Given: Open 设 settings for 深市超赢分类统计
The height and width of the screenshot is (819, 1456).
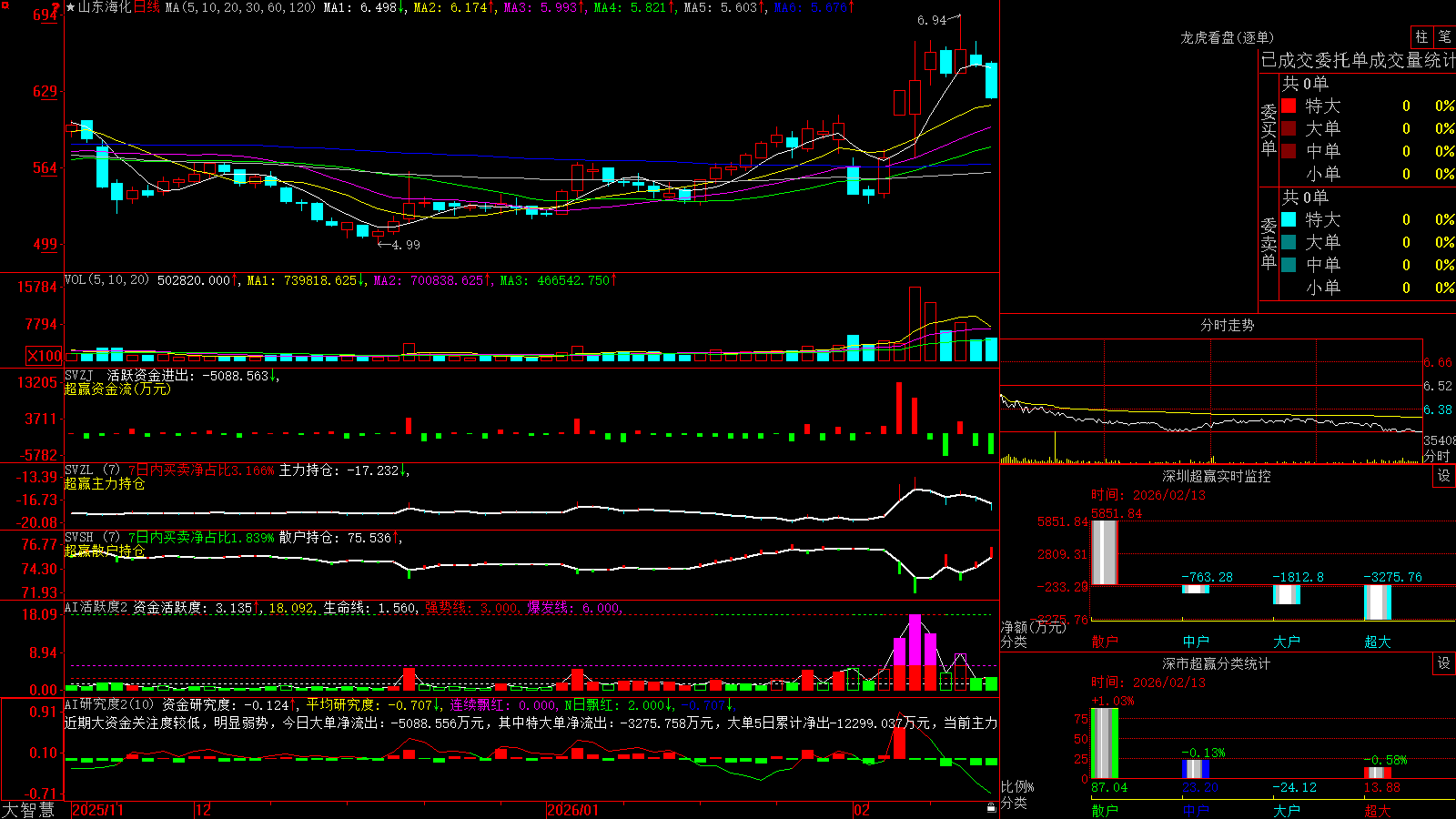Looking at the screenshot, I should pos(1443,663).
